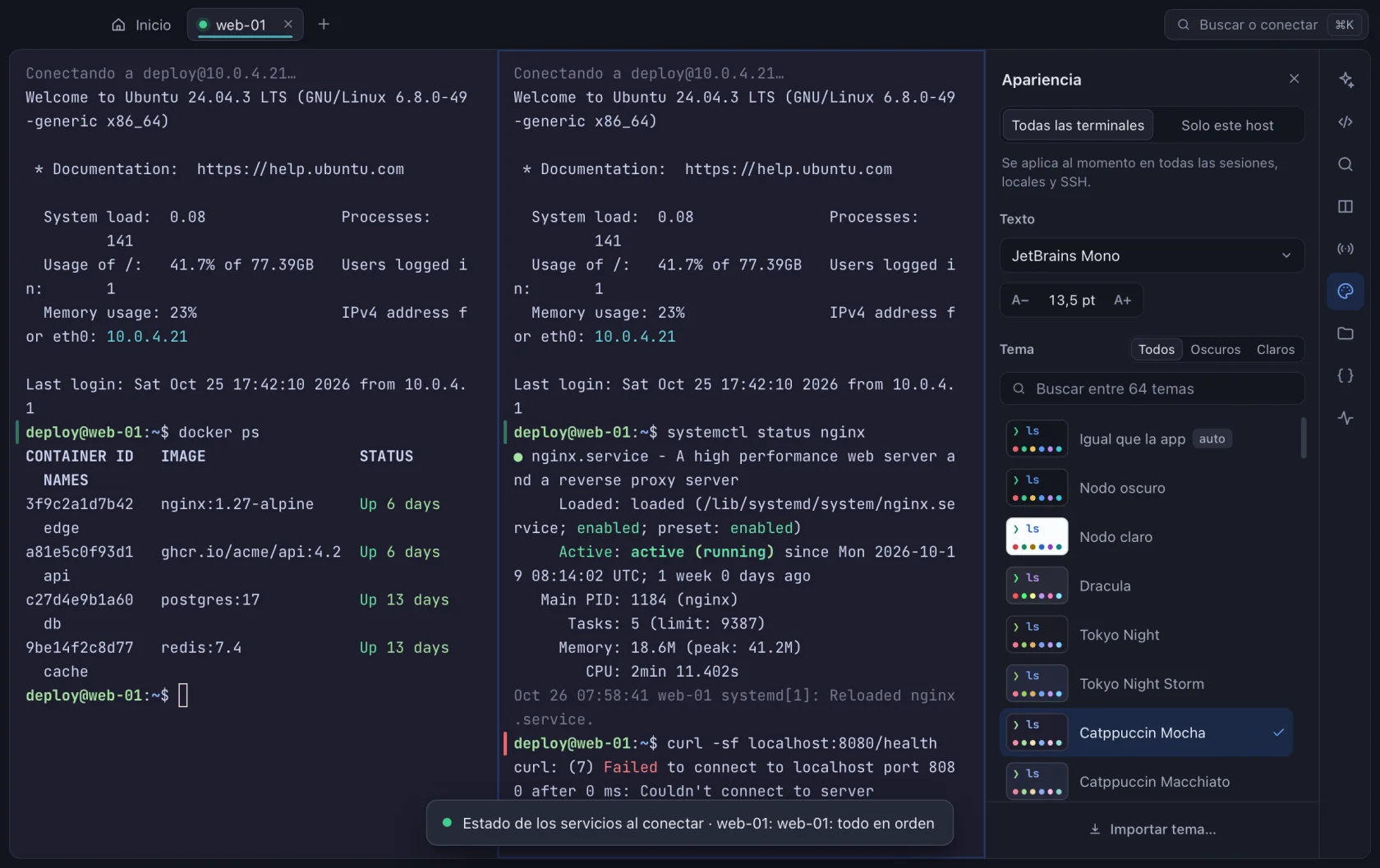Image resolution: width=1380 pixels, height=868 pixels.
Task: Add a new tab with plus button
Action: point(324,24)
